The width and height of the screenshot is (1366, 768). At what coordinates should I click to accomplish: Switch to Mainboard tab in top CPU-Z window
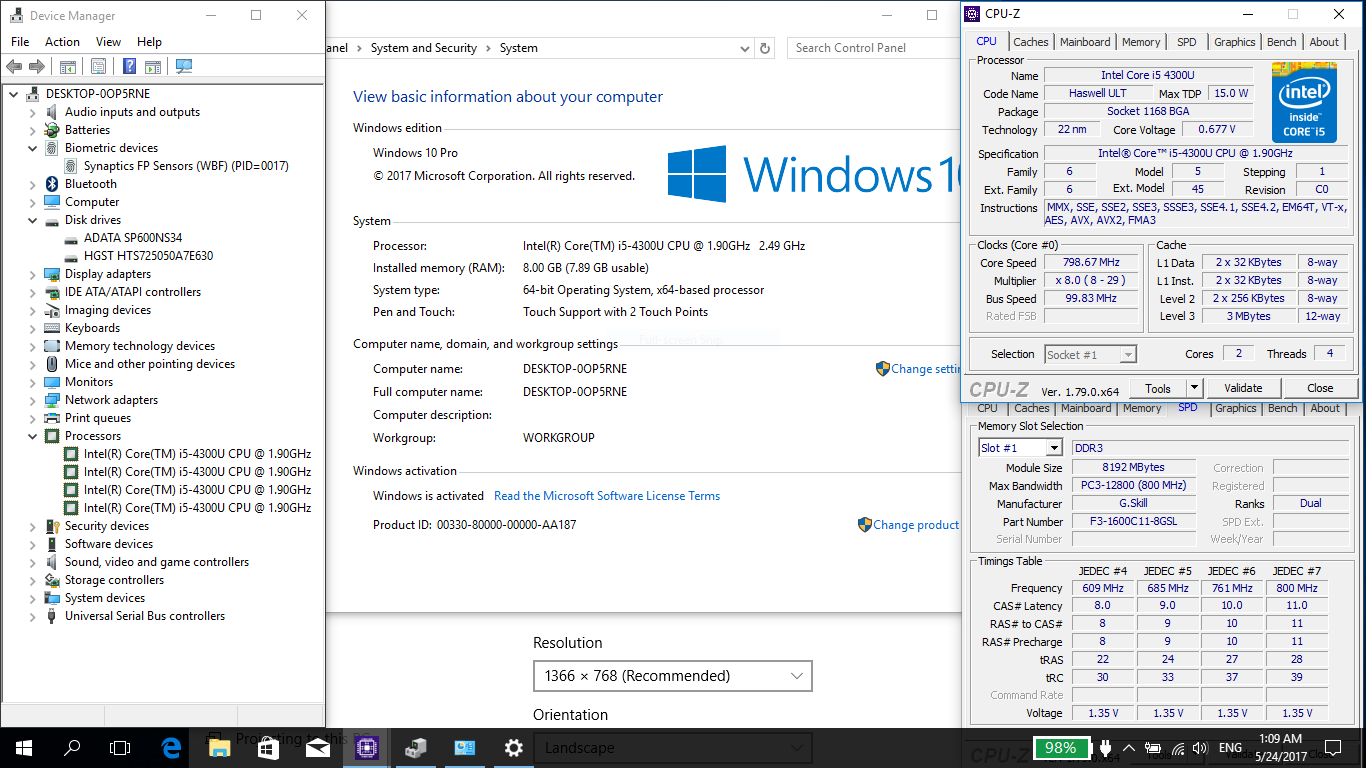[1085, 42]
